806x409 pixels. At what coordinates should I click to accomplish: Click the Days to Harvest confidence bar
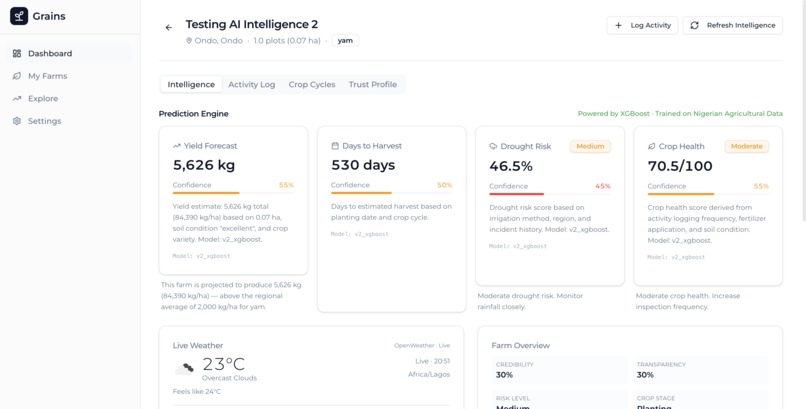click(x=392, y=193)
